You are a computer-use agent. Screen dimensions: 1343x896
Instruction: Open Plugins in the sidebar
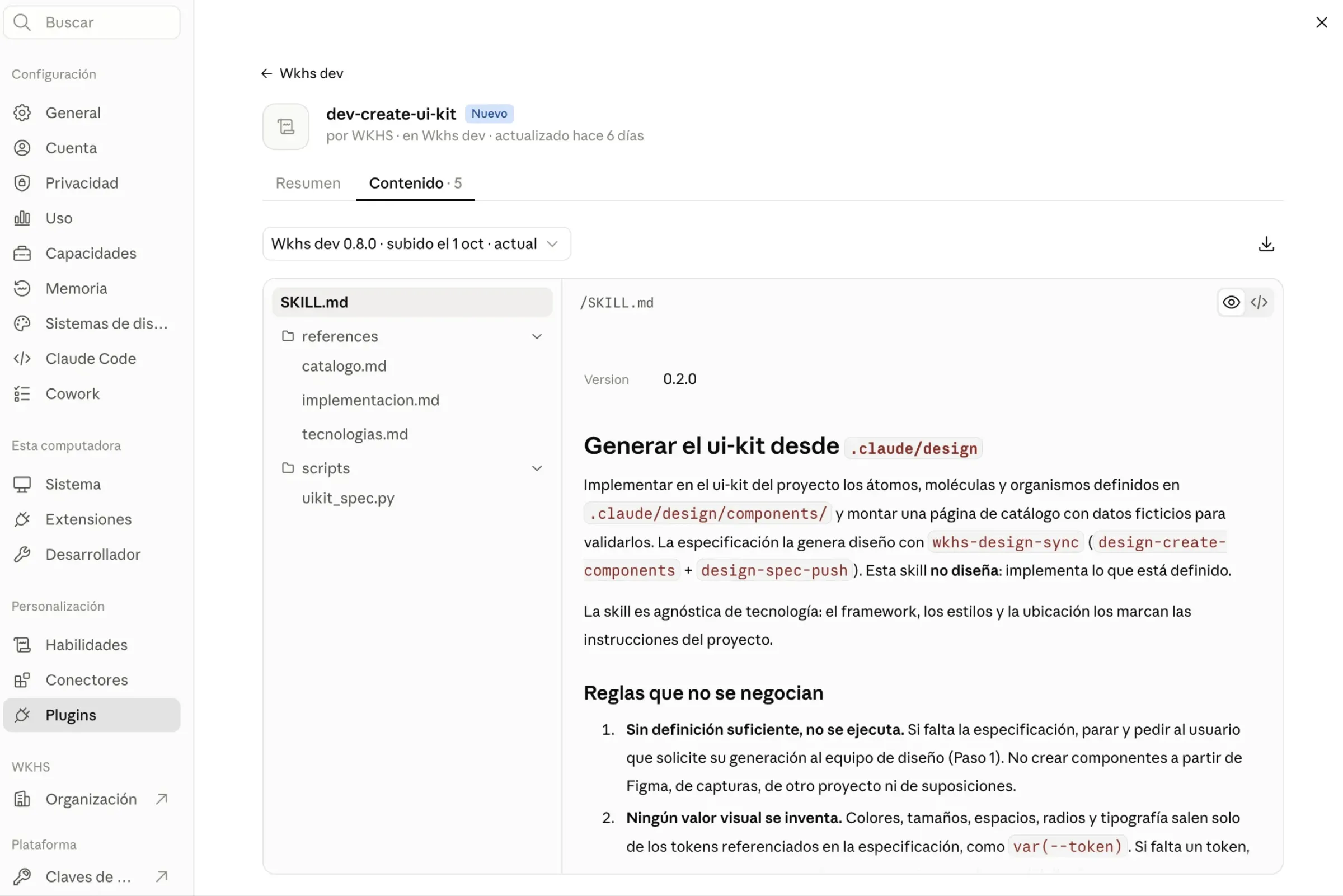click(91, 715)
